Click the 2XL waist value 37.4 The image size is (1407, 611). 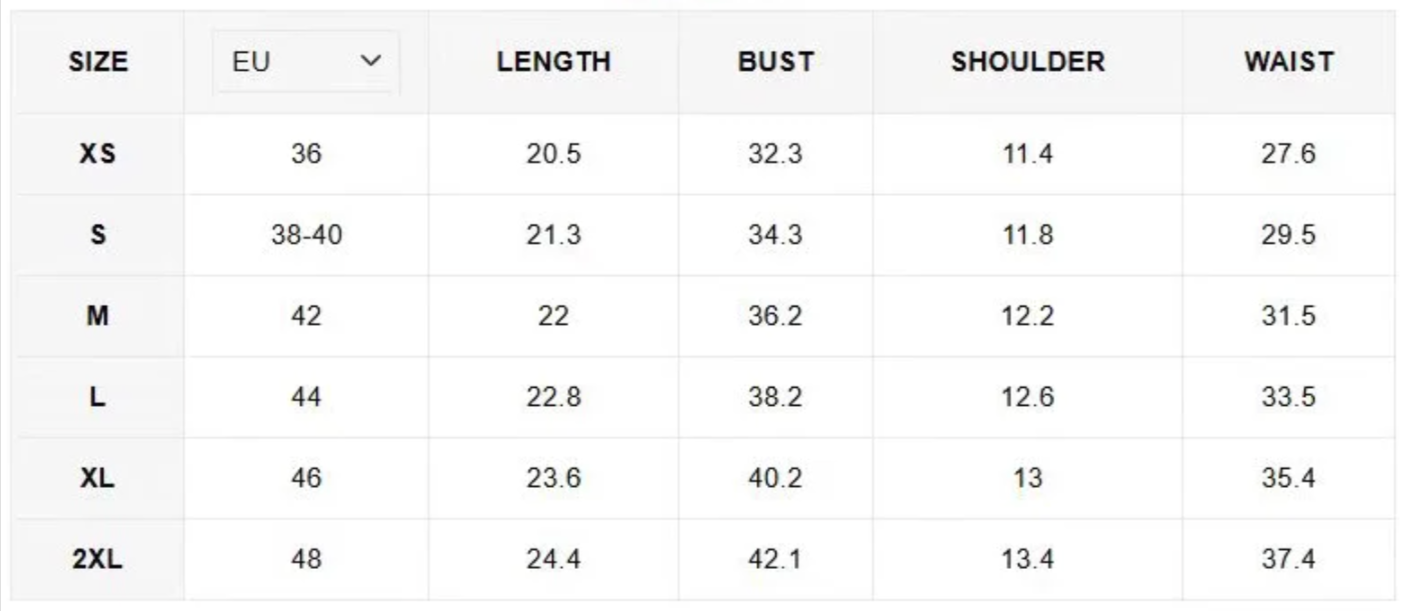pos(1288,559)
